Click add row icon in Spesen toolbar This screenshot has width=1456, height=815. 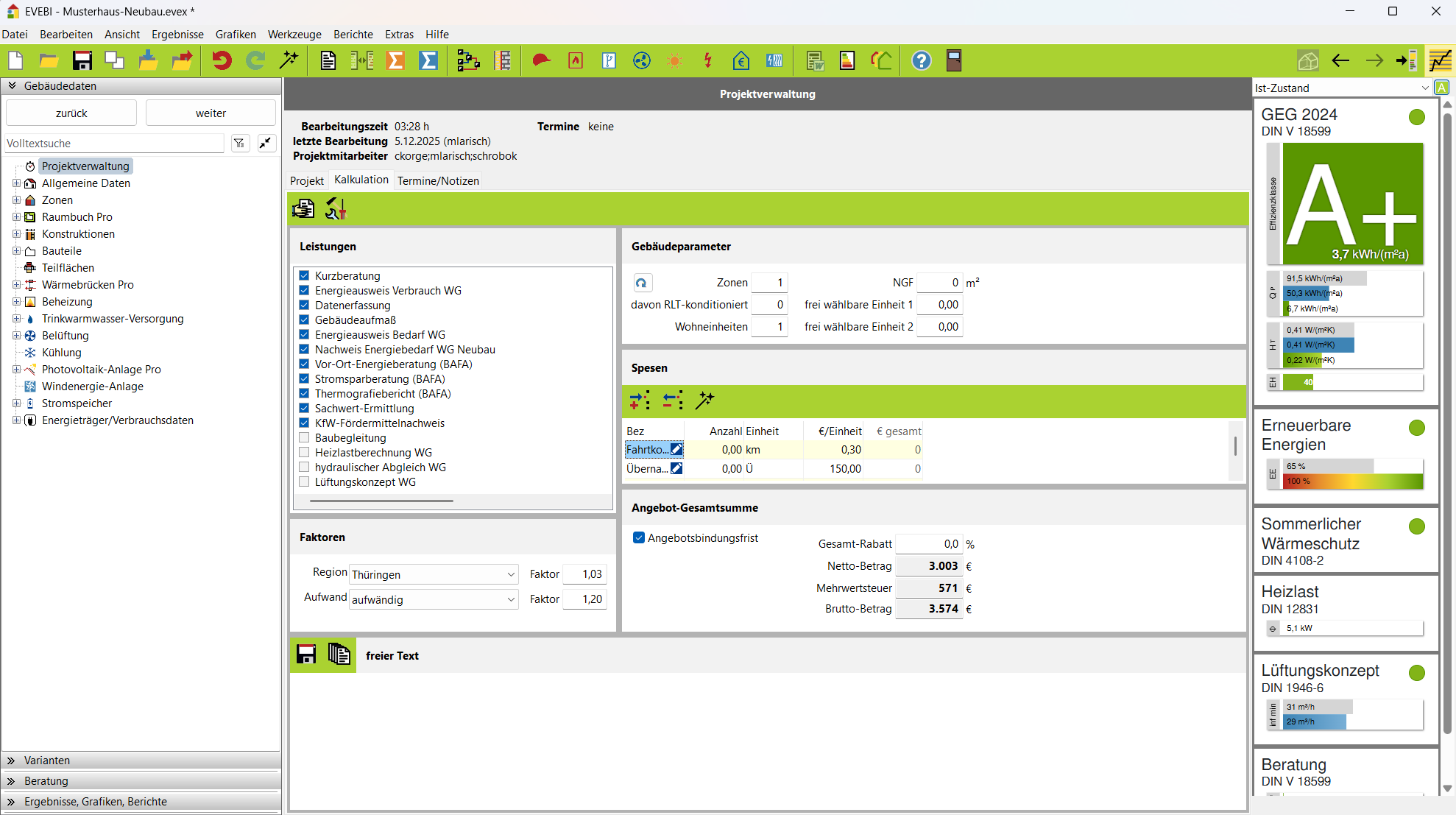pyautogui.click(x=640, y=400)
